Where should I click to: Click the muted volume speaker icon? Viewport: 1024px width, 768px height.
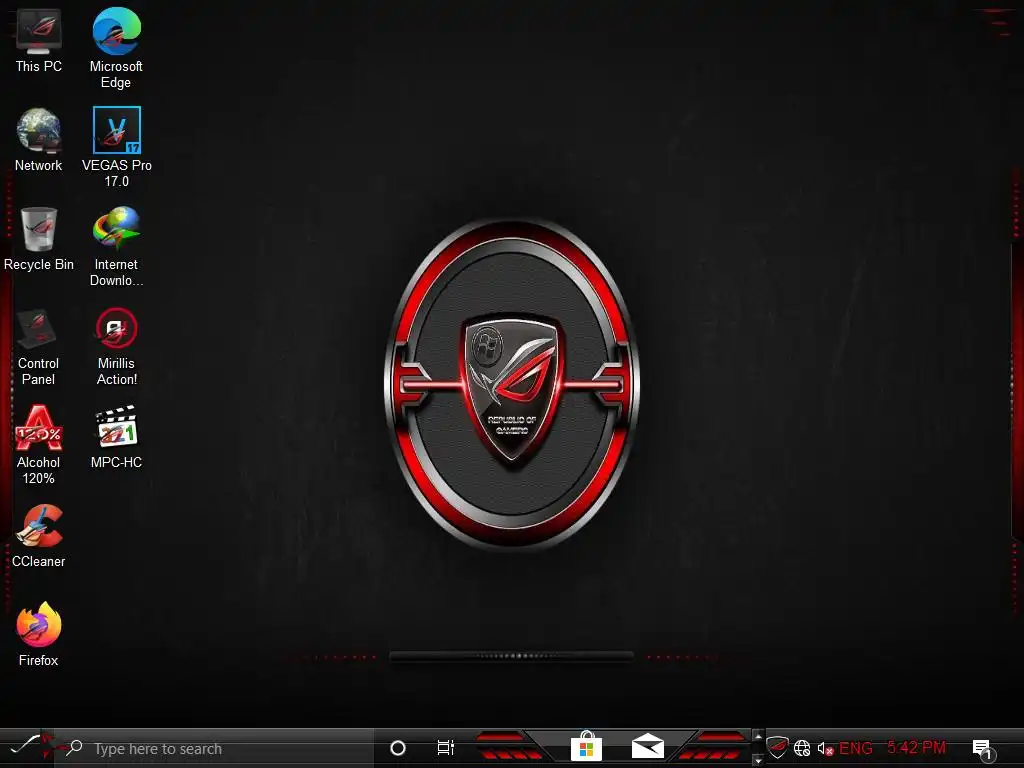tap(825, 748)
